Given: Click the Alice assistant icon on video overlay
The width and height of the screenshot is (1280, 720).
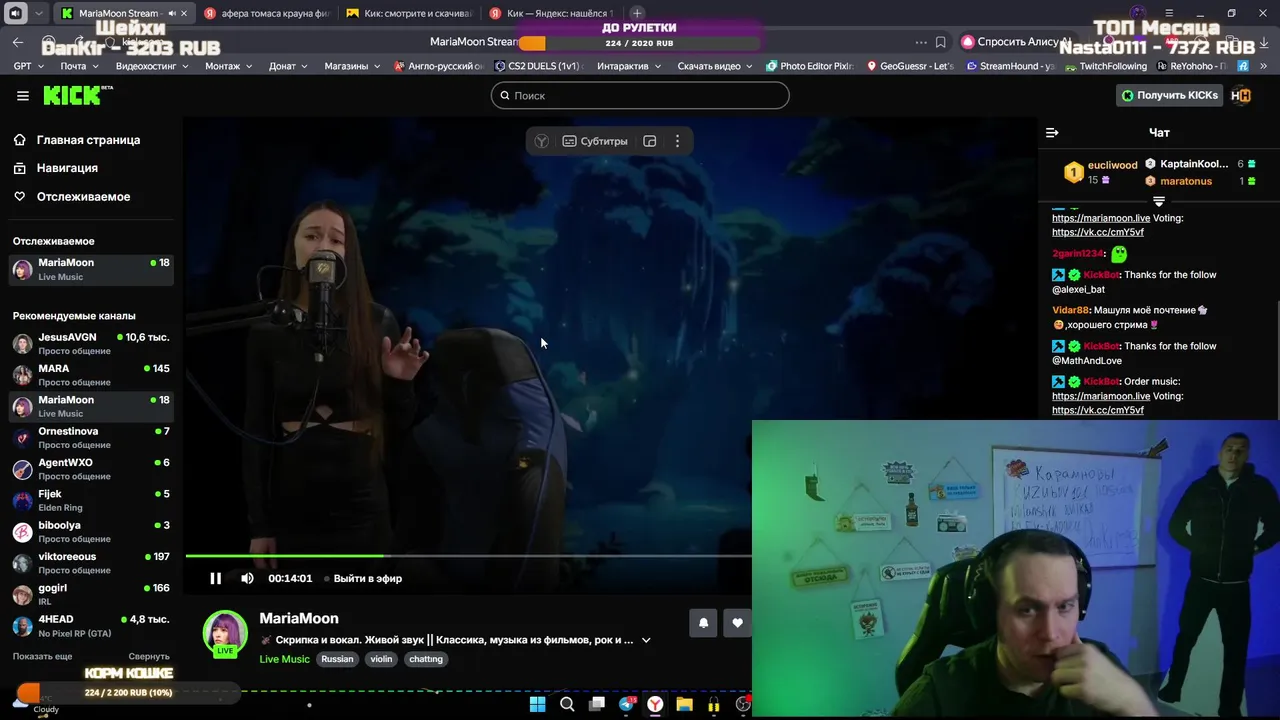Looking at the screenshot, I should coord(541,141).
